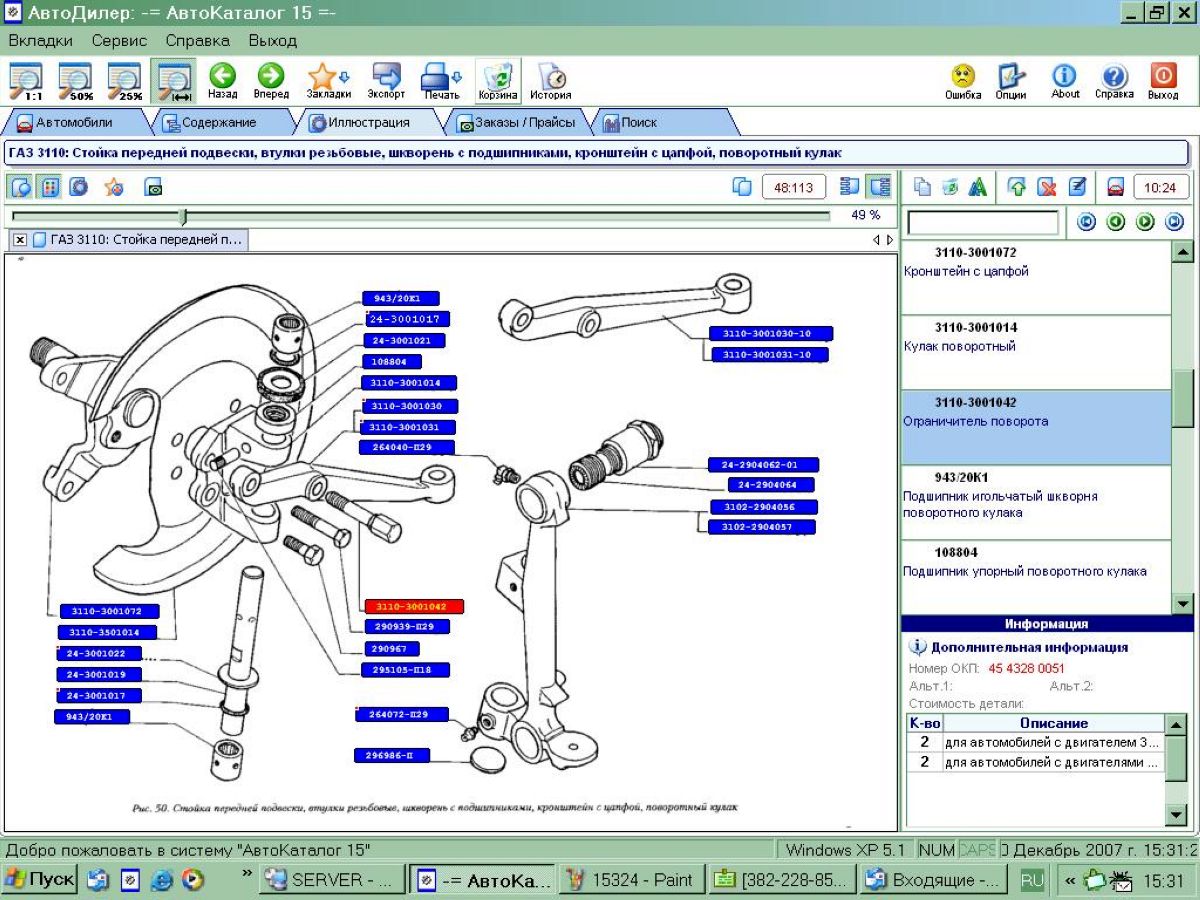Click the green up-arrow icon in parts panel
The width and height of the screenshot is (1200, 900).
(x=1017, y=187)
